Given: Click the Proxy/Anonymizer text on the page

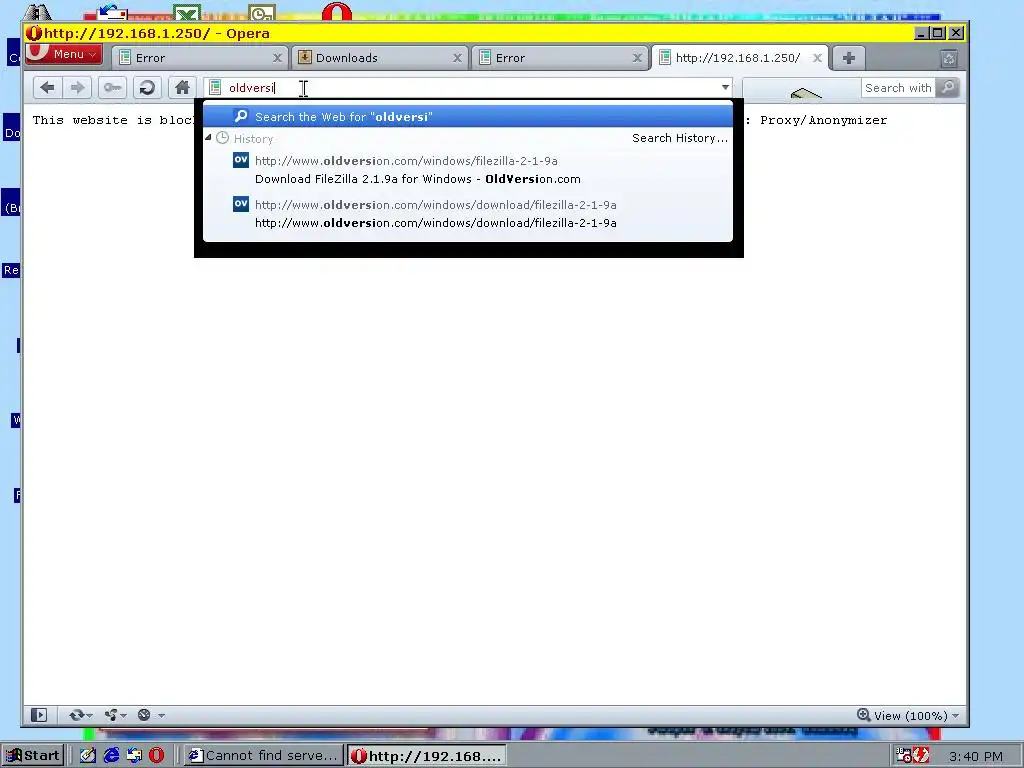Looking at the screenshot, I should [823, 120].
